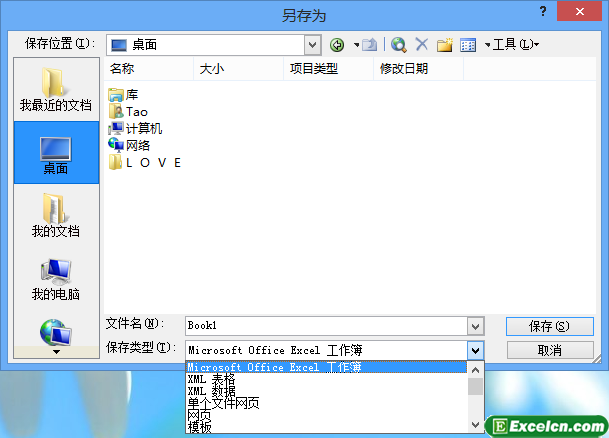Screen dimensions: 609x438
Task: Change the Views layout icon
Action: pyautogui.click(x=468, y=45)
